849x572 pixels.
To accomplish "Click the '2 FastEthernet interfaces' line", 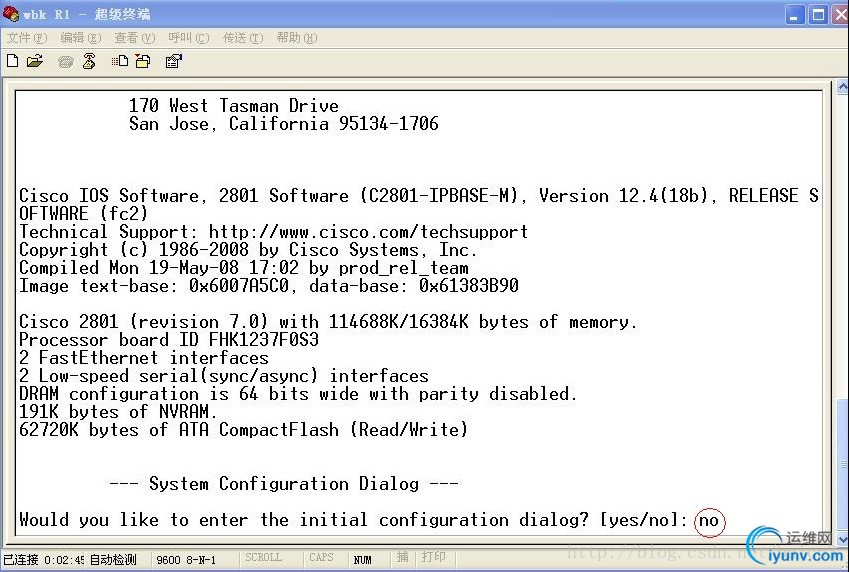I will click(144, 358).
